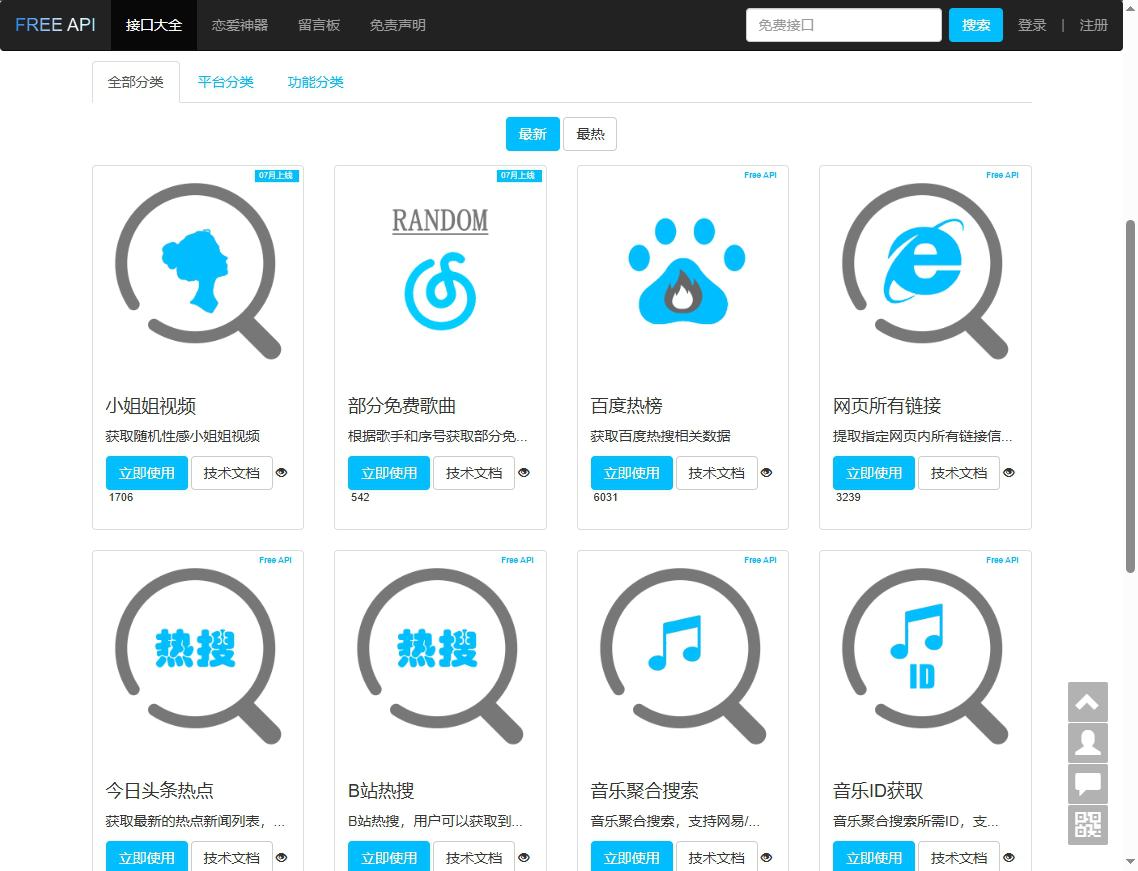This screenshot has width=1138, height=871.
Task: Click the 今日头条热点 热搜 magnifier icon
Action: [x=197, y=655]
